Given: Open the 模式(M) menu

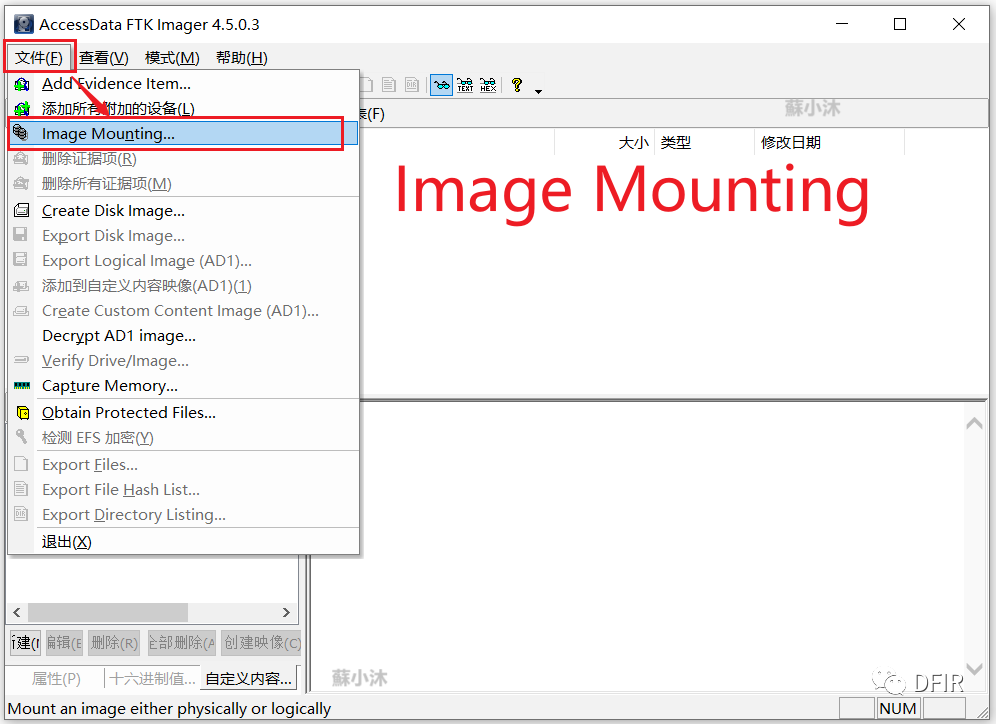Looking at the screenshot, I should click(x=172, y=58).
